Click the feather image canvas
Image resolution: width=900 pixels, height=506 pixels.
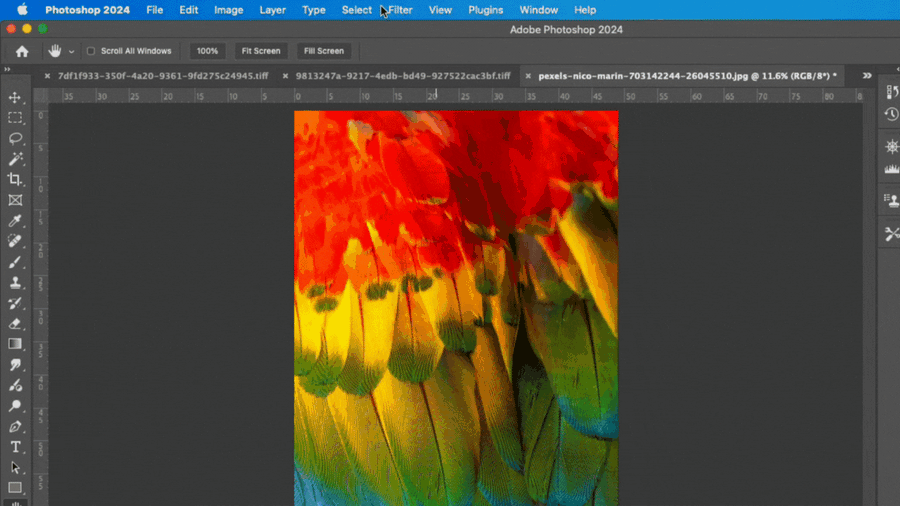click(x=456, y=308)
